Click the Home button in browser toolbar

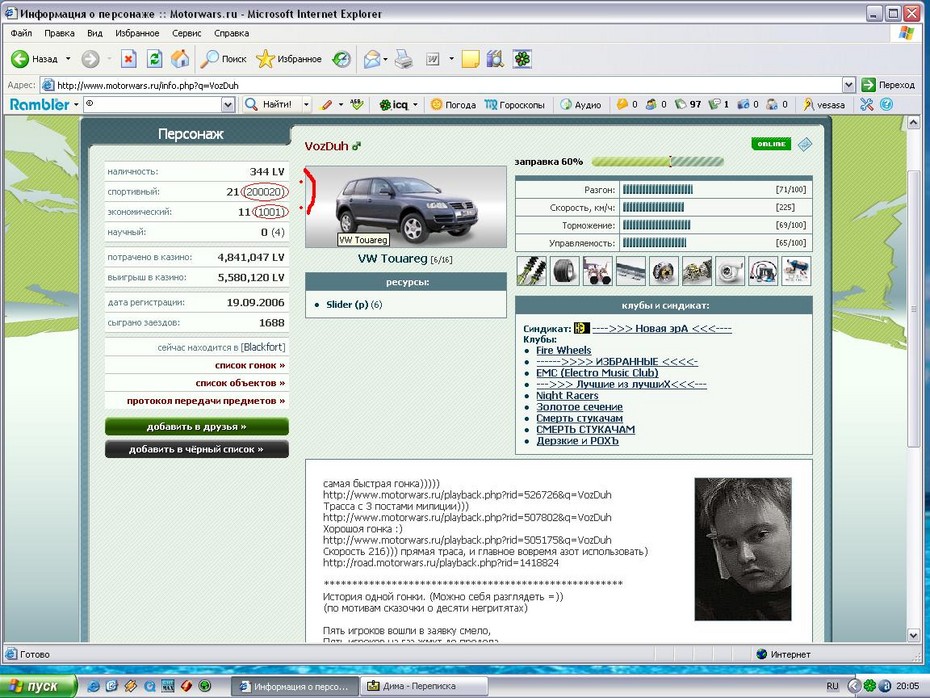180,59
